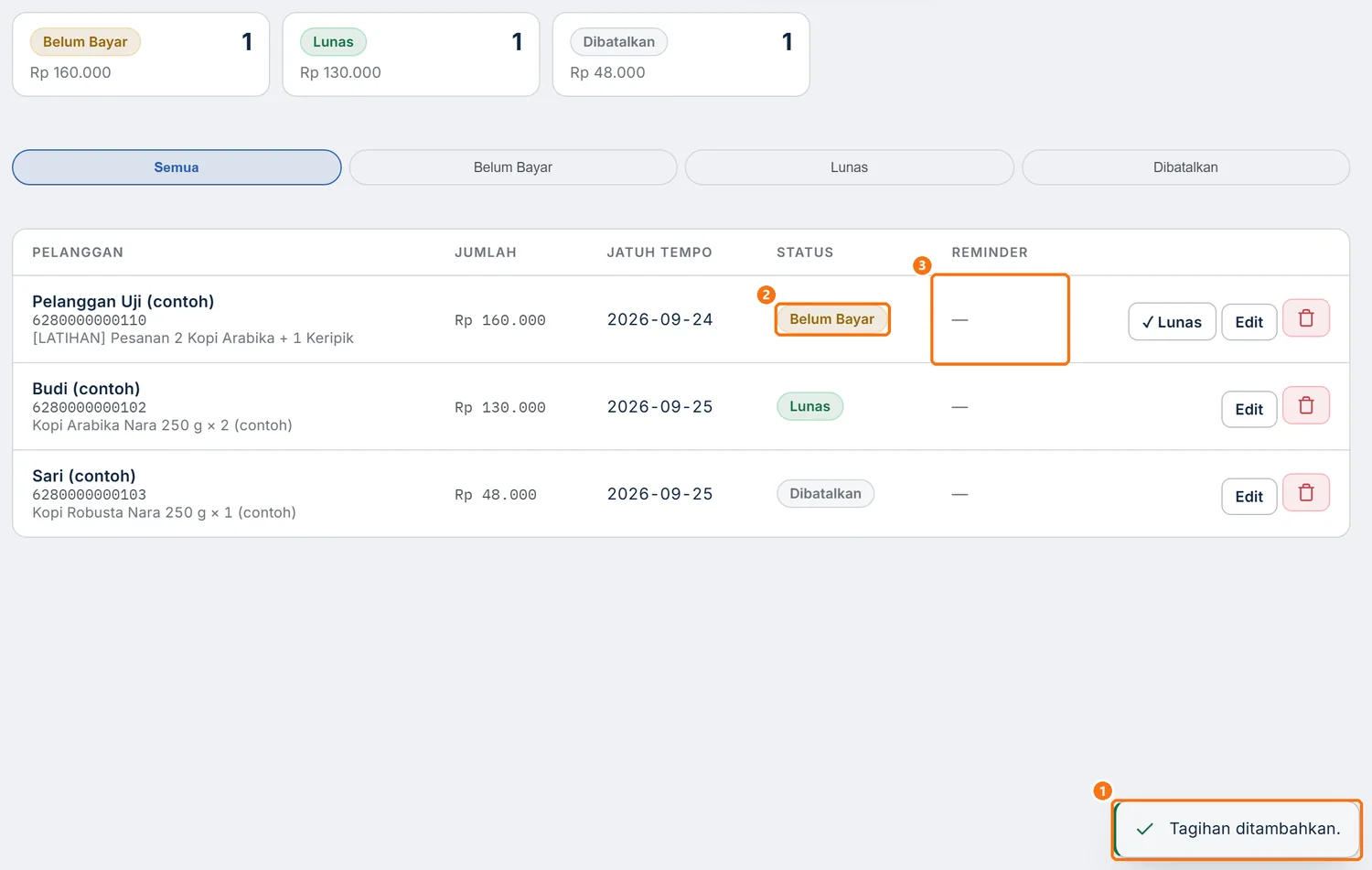
Task: Click Belum Bayar status badge in Pelanggan Uji row
Action: 832,319
